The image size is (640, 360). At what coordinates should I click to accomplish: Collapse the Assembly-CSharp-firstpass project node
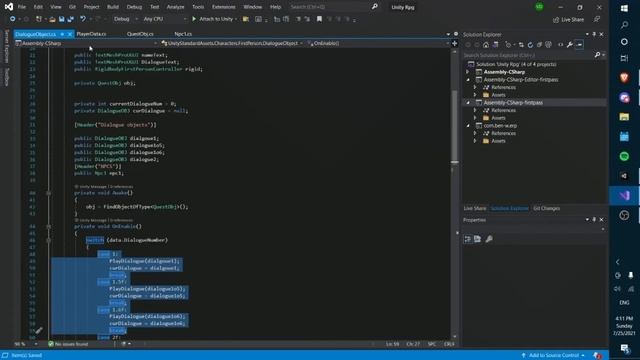click(468, 102)
